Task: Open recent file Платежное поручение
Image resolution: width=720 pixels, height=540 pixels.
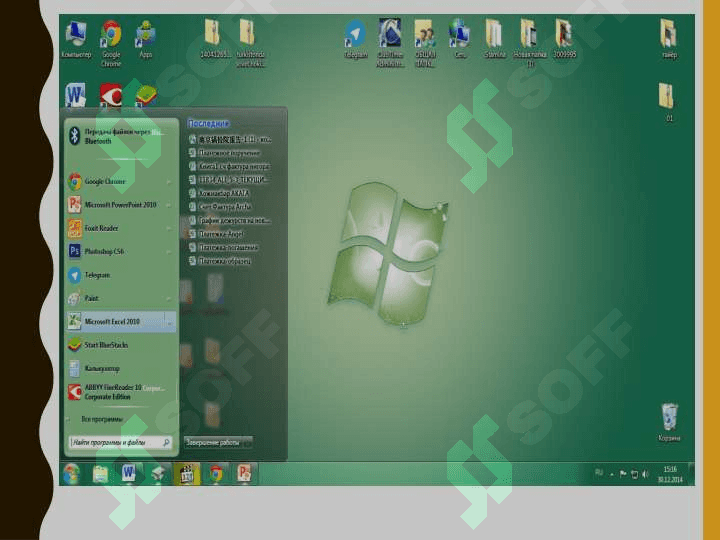Action: click(x=225, y=153)
